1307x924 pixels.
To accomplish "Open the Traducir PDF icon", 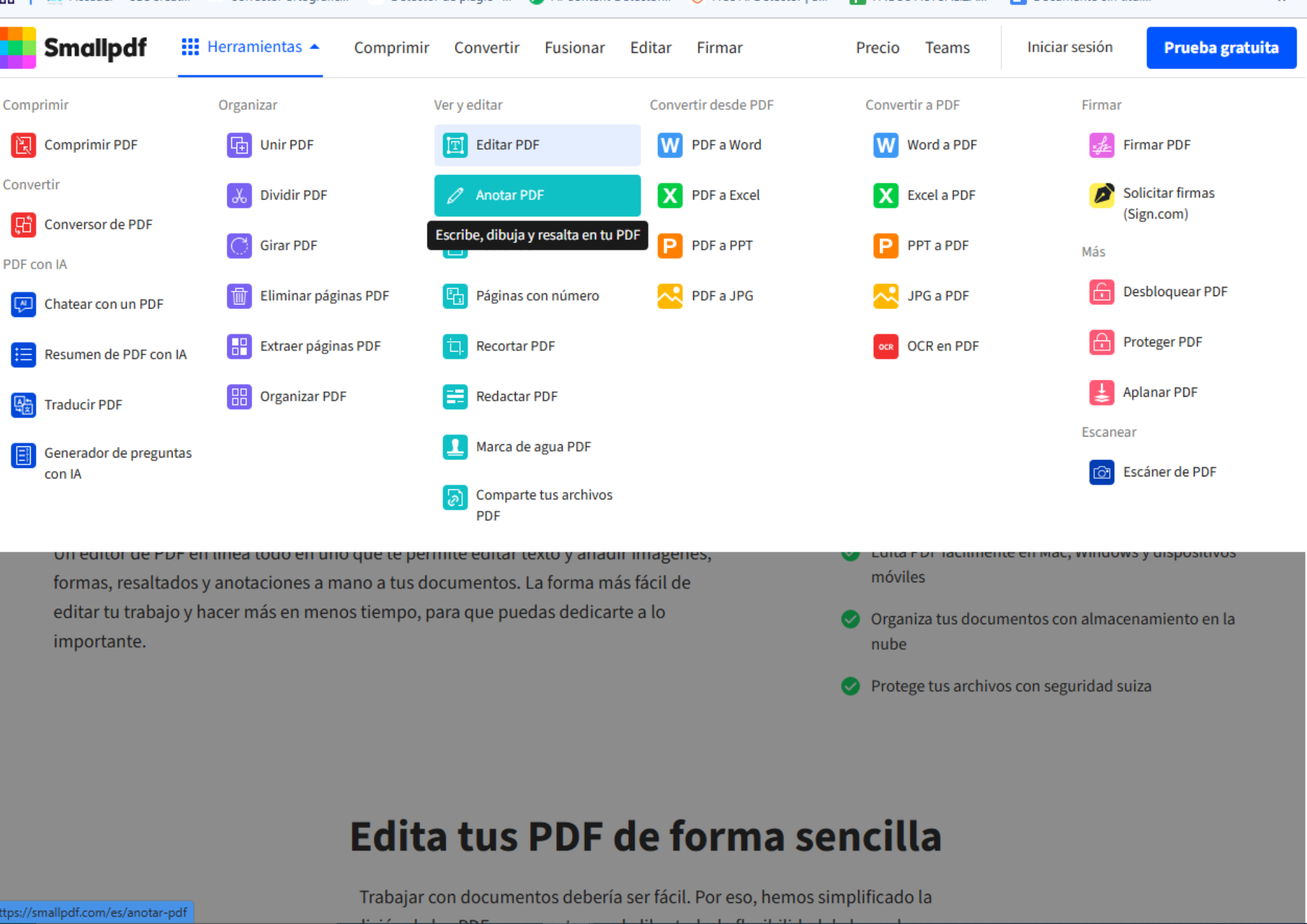I will click(24, 405).
